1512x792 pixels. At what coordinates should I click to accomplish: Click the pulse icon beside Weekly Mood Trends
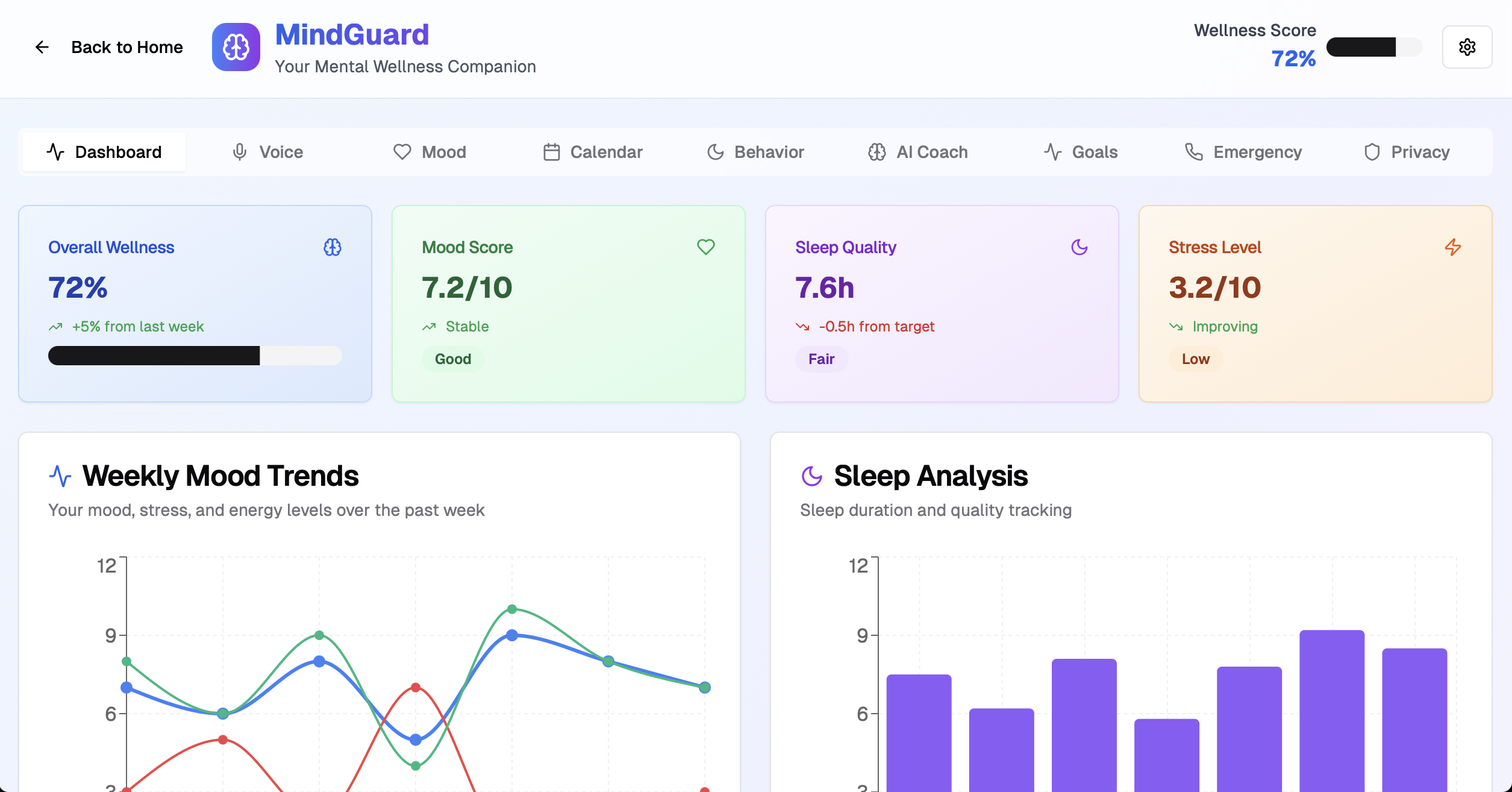pos(60,476)
